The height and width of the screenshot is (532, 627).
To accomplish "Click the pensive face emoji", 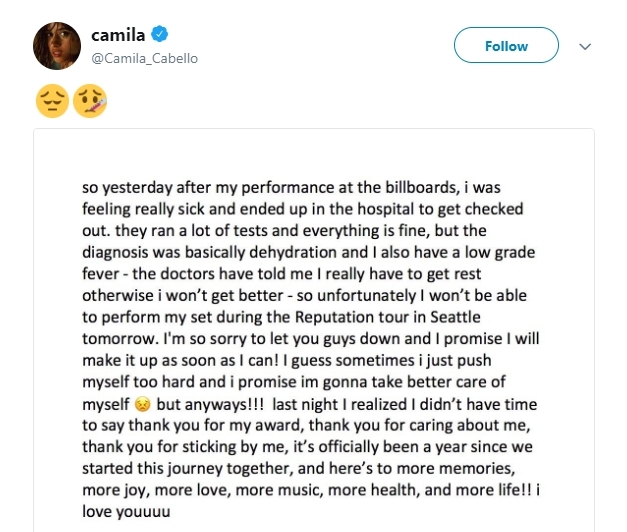I will click(x=52, y=101).
